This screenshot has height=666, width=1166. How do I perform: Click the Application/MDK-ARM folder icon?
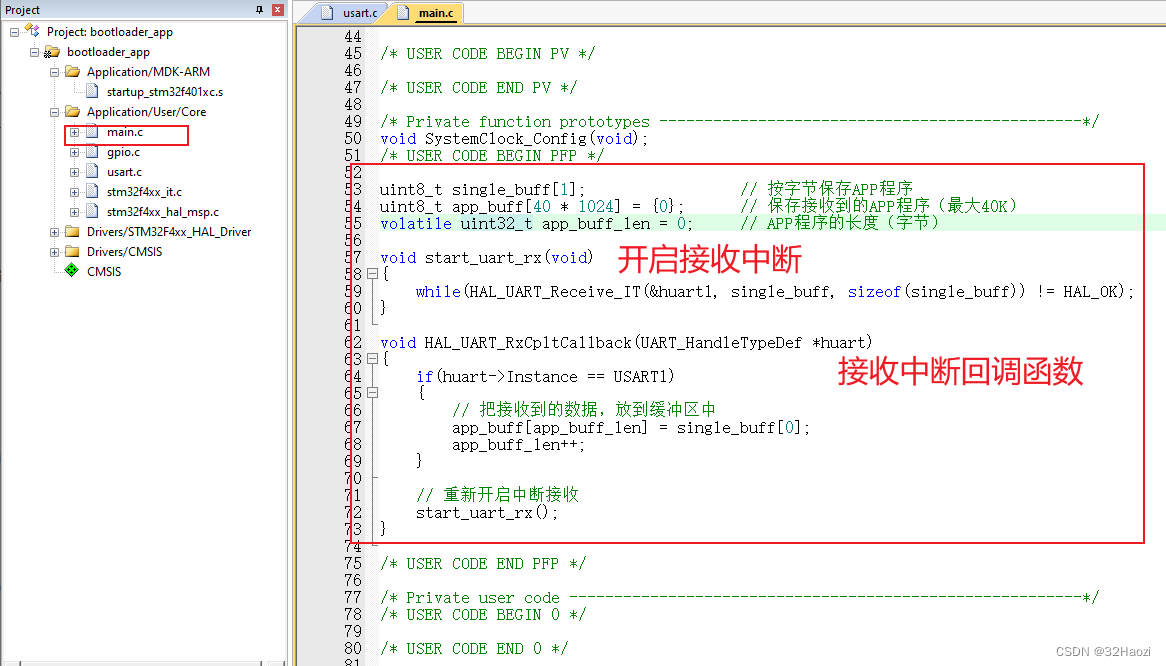[x=72, y=72]
